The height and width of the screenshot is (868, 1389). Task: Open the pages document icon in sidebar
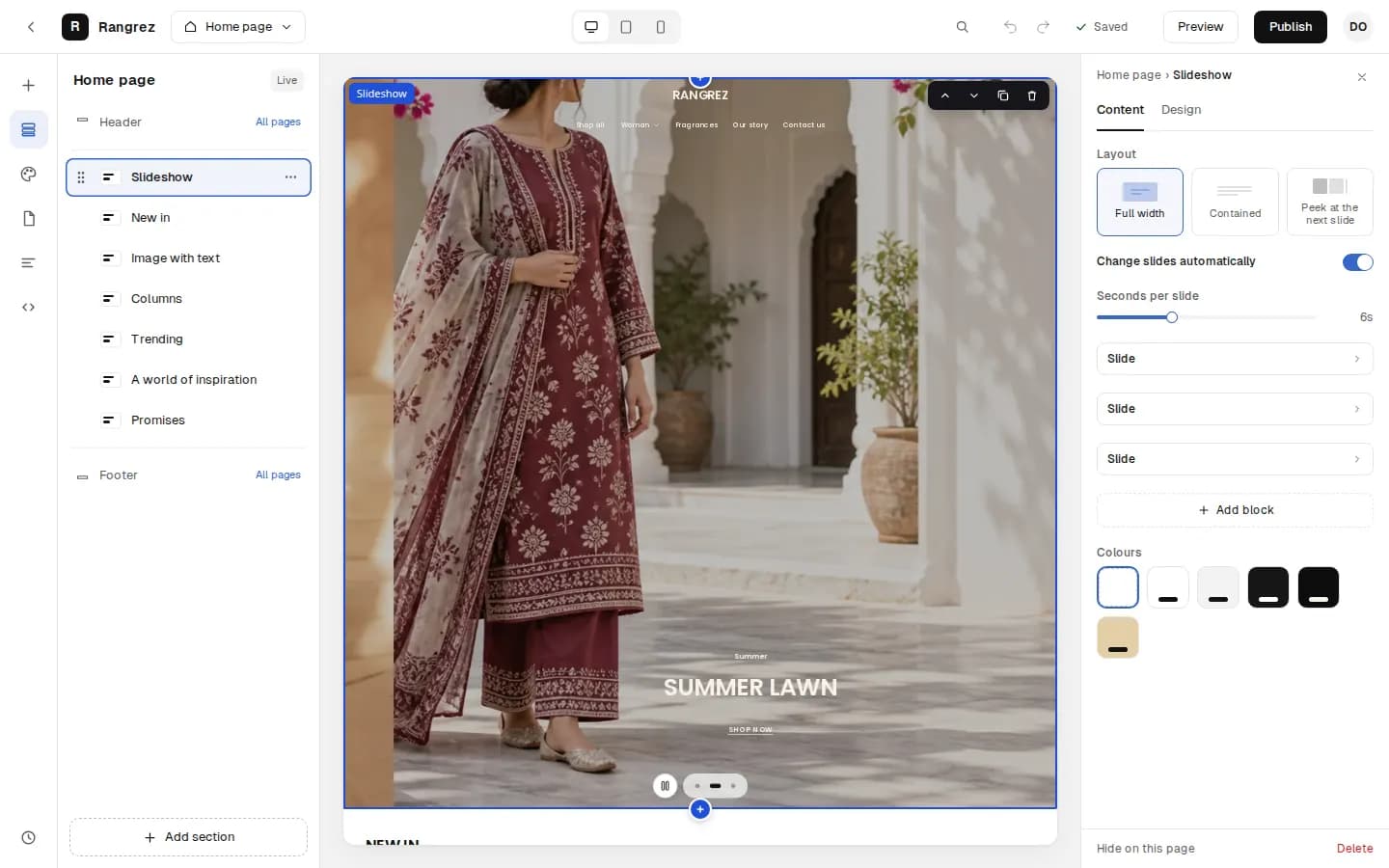29,219
